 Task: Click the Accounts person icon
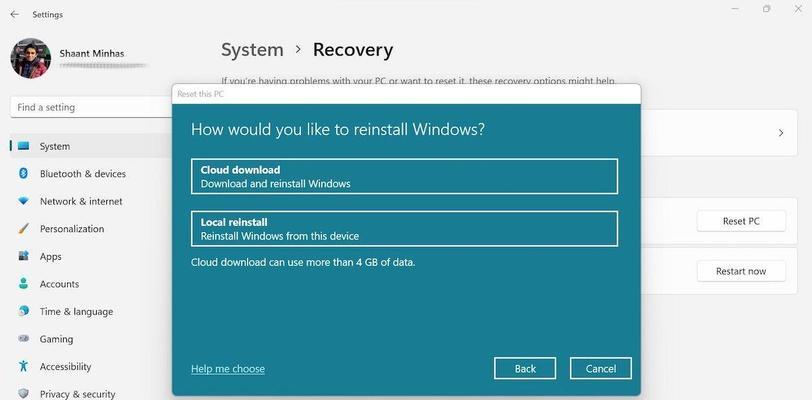(23, 284)
